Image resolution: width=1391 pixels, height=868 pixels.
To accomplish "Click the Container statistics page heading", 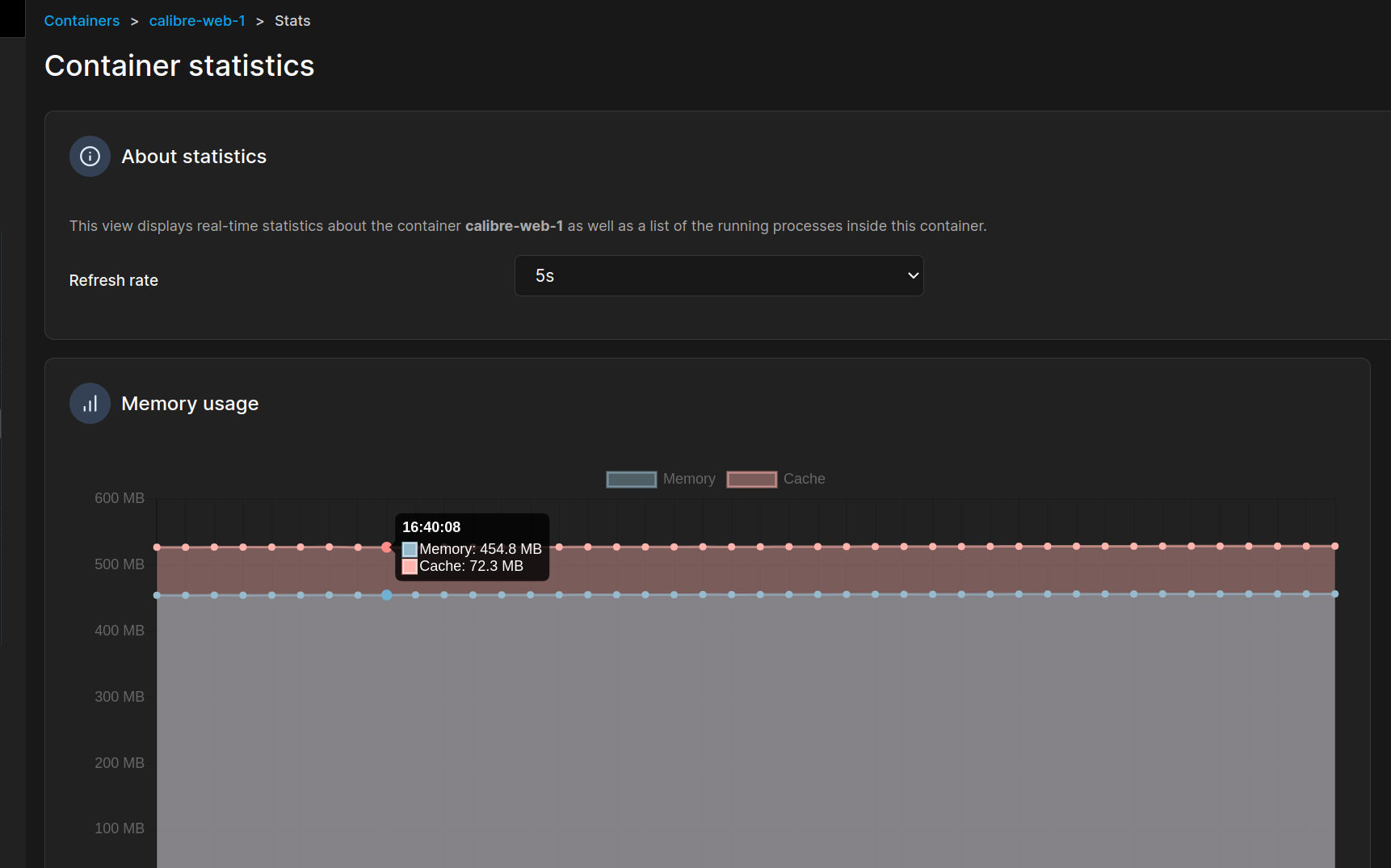I will tap(179, 66).
